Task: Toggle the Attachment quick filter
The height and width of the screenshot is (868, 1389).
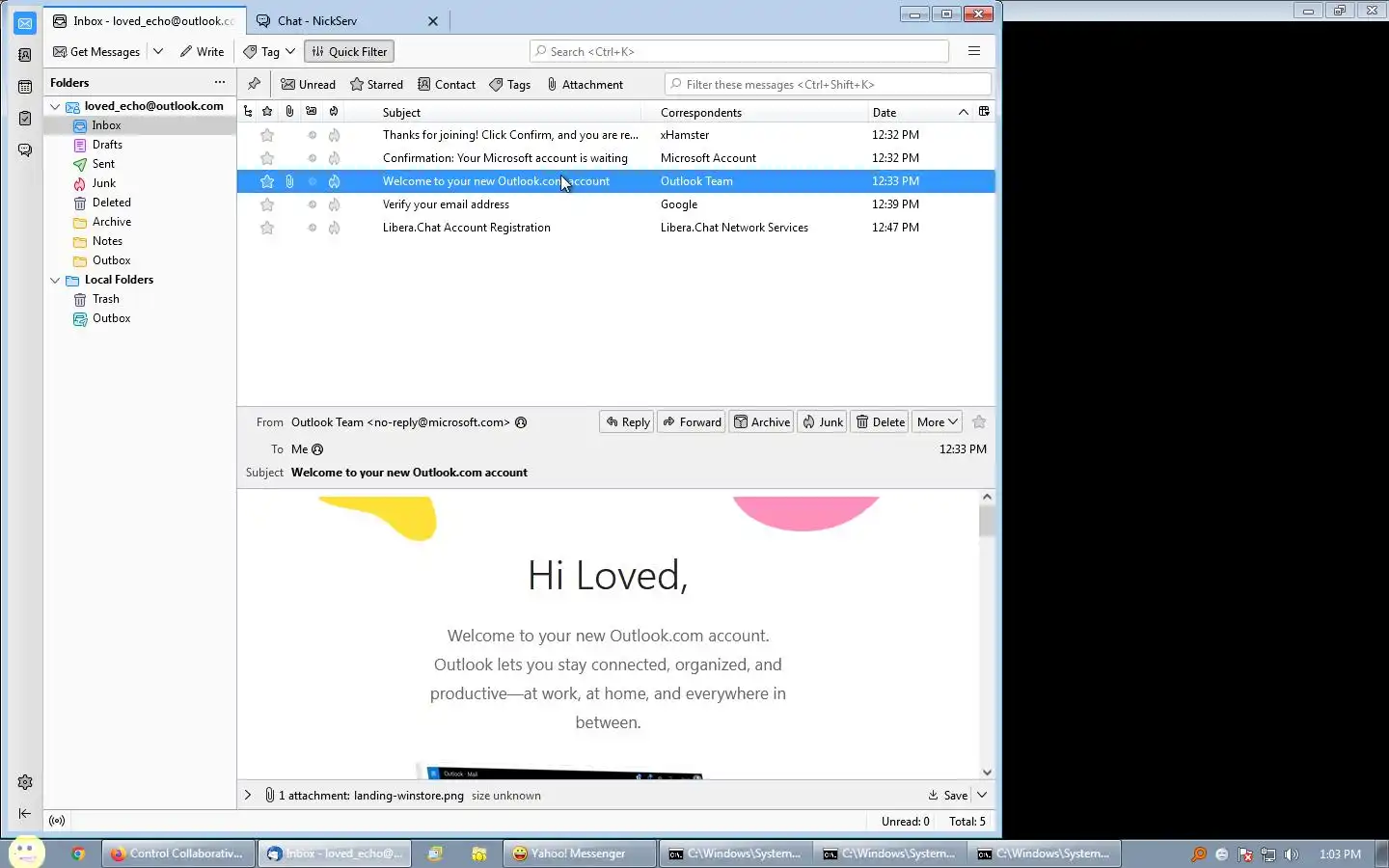Action: pos(585,85)
